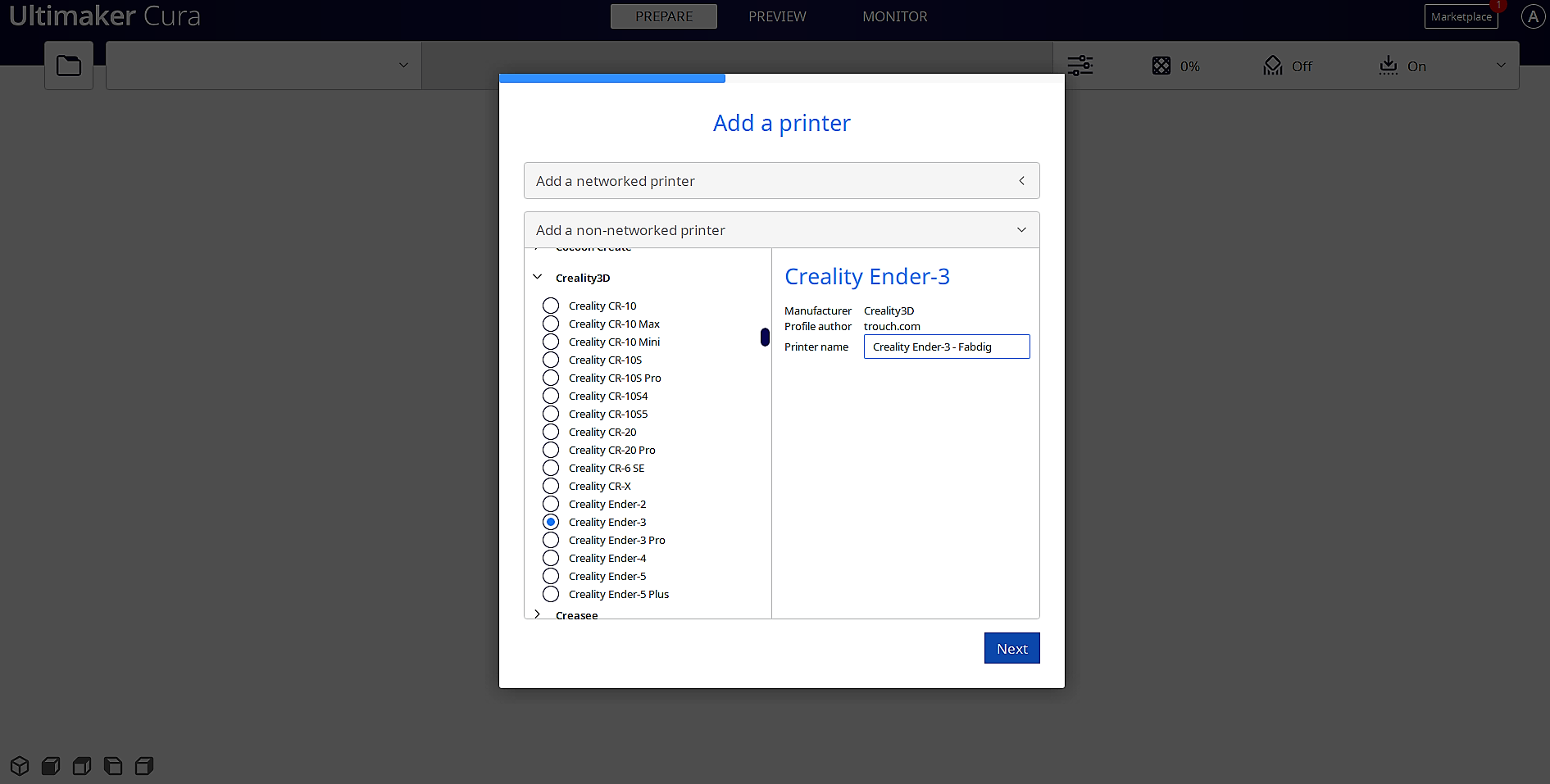Viewport: 1550px width, 784px height.
Task: Click the infill percentage icon
Action: coord(1161,66)
